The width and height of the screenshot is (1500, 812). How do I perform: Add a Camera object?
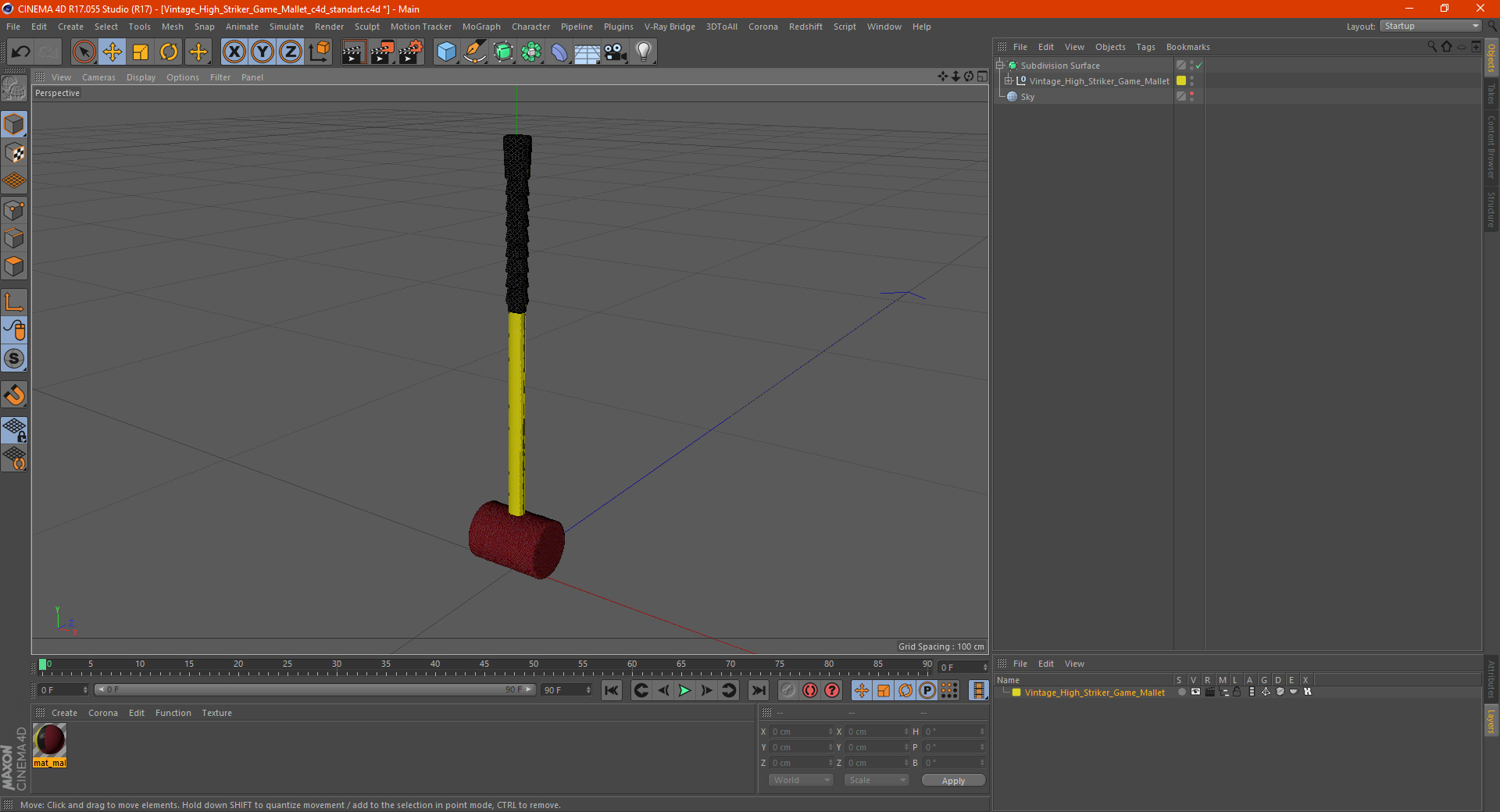coord(616,52)
